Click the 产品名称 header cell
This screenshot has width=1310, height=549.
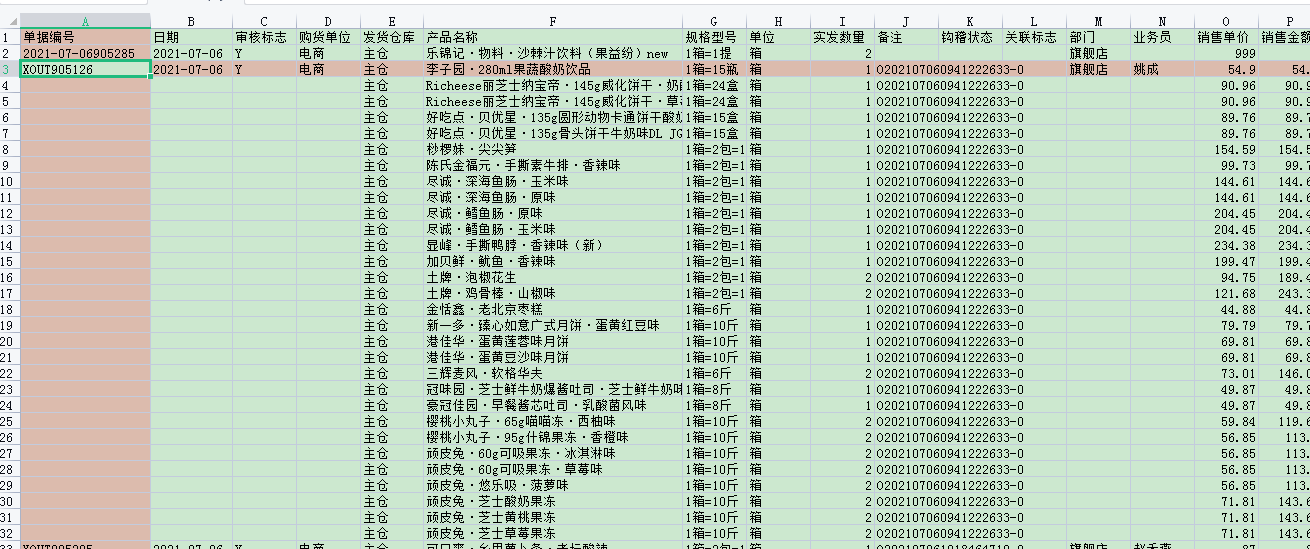pyautogui.click(x=553, y=37)
